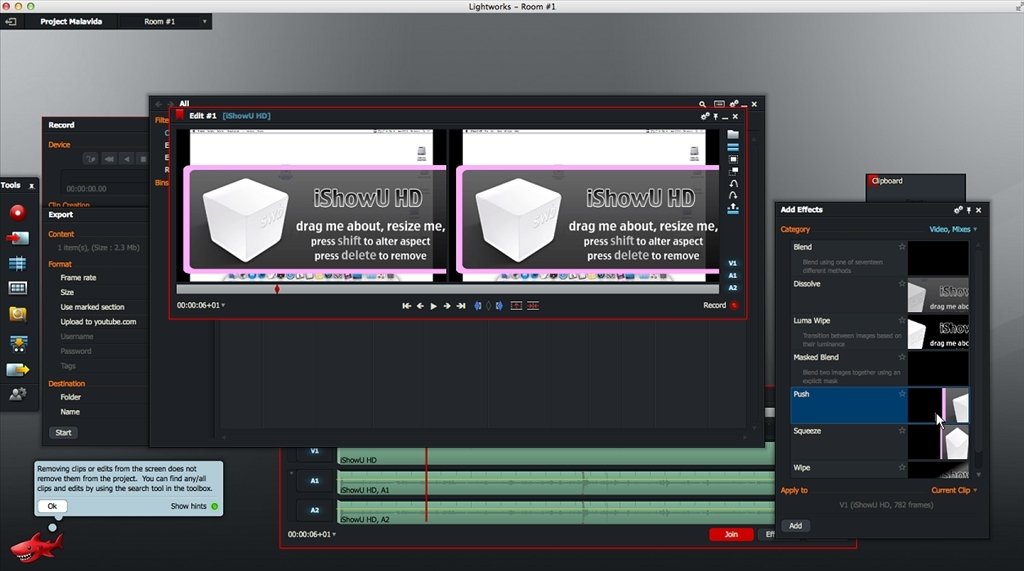
Task: Toggle view mode icon in All bin header
Action: (x=719, y=104)
